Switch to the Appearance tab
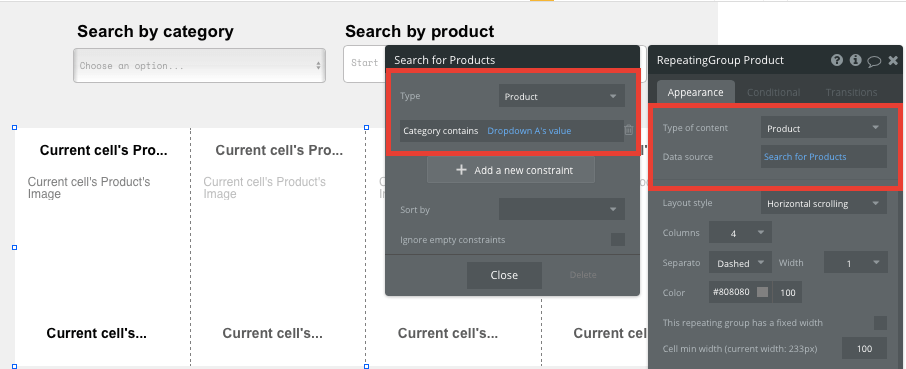This screenshot has width=906, height=369. click(x=695, y=92)
